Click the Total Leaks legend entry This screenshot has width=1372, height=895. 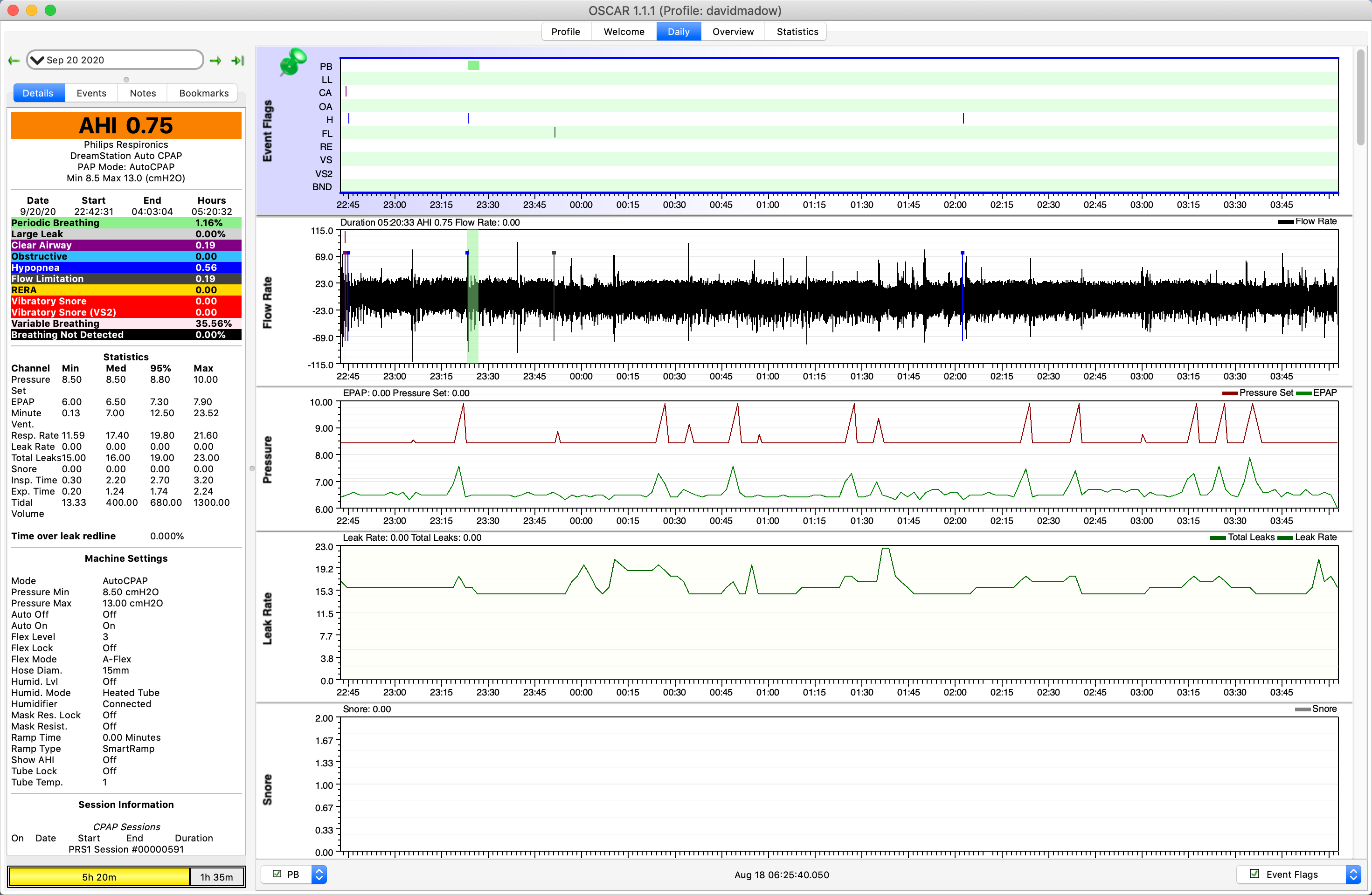[1242, 537]
